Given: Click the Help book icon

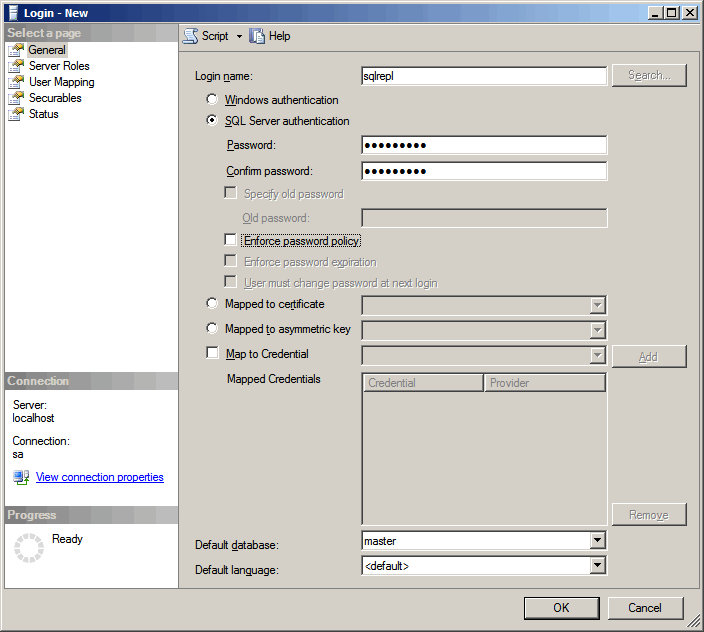Looking at the screenshot, I should coord(257,36).
